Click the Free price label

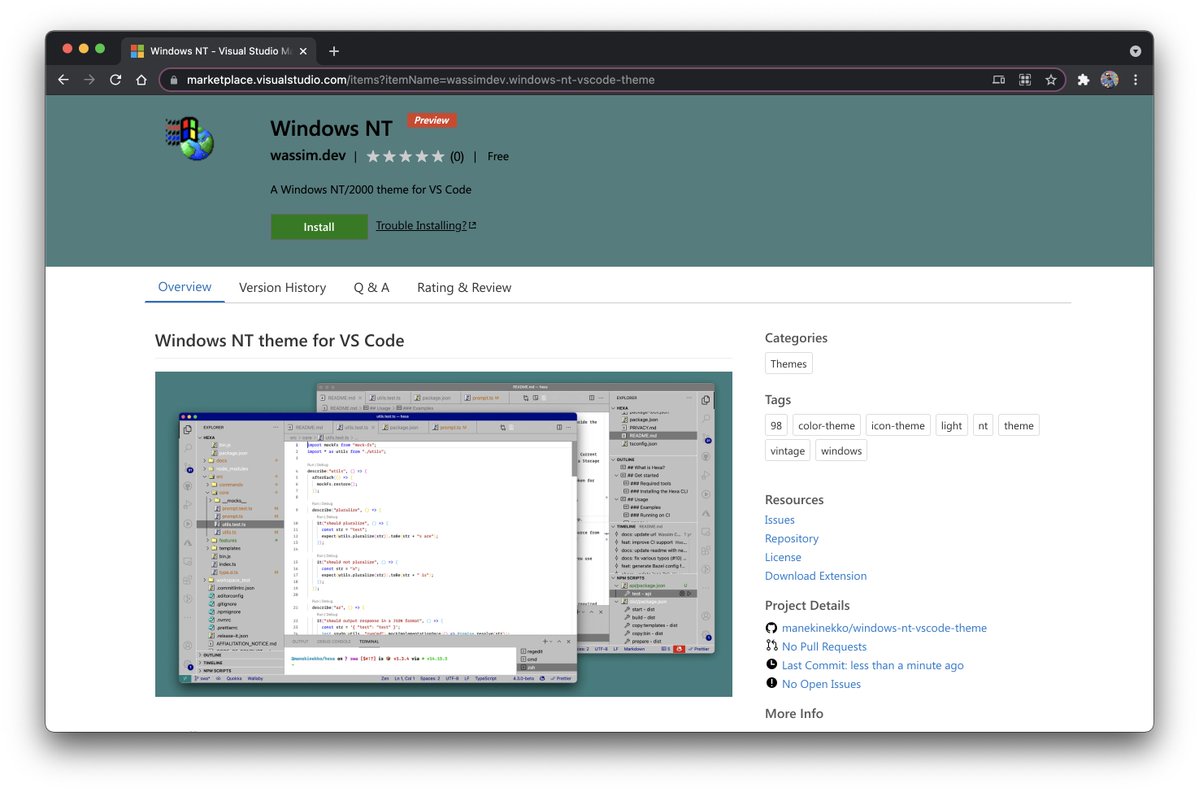point(498,156)
